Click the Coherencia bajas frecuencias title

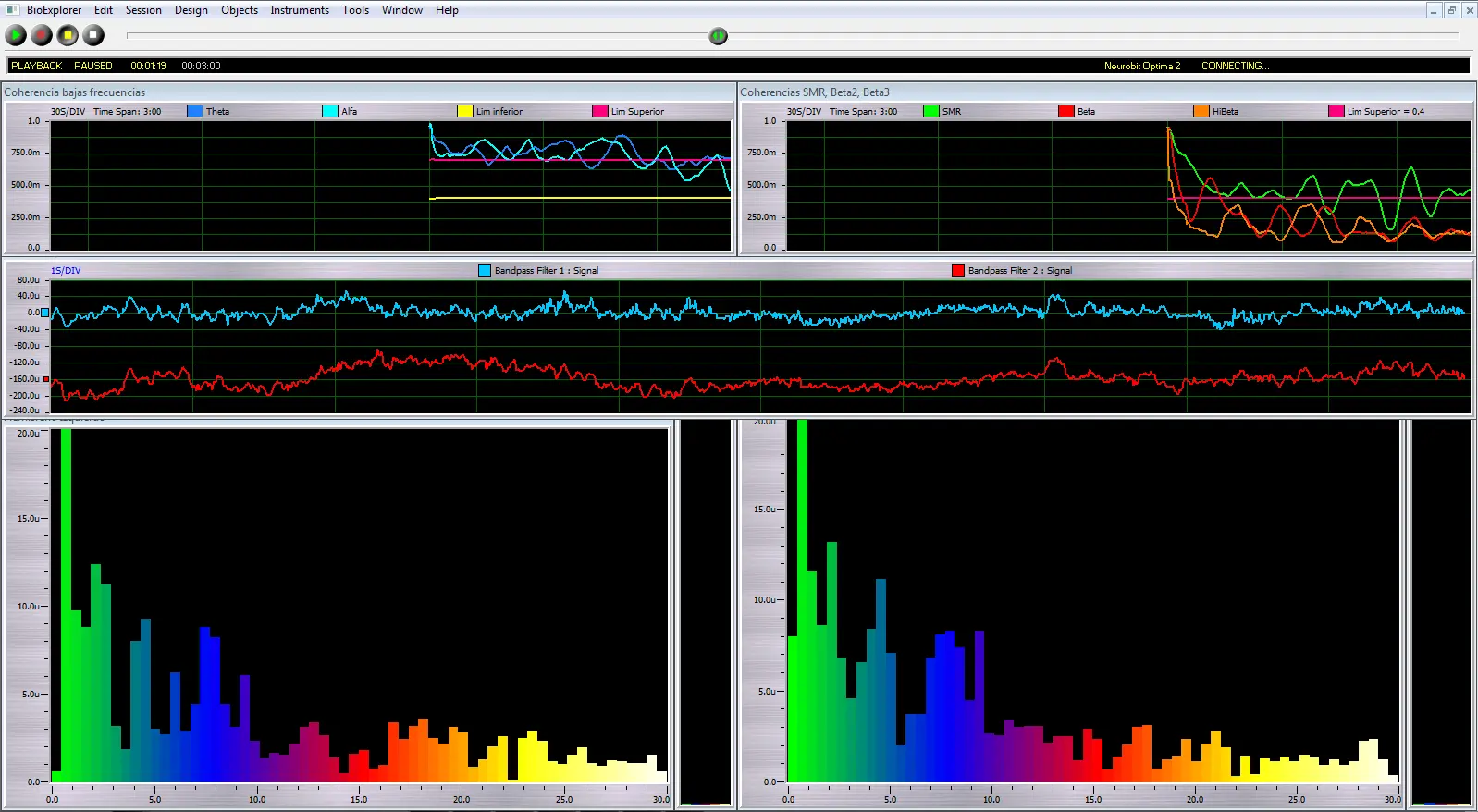click(x=74, y=92)
